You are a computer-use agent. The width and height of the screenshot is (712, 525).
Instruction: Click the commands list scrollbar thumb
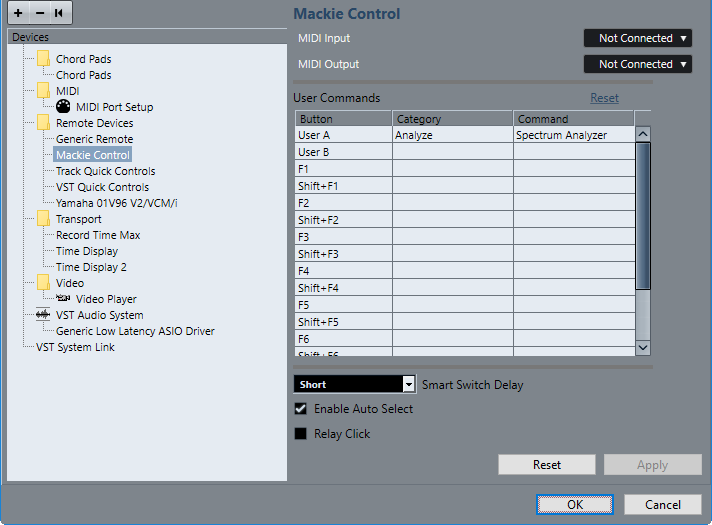[x=643, y=216]
